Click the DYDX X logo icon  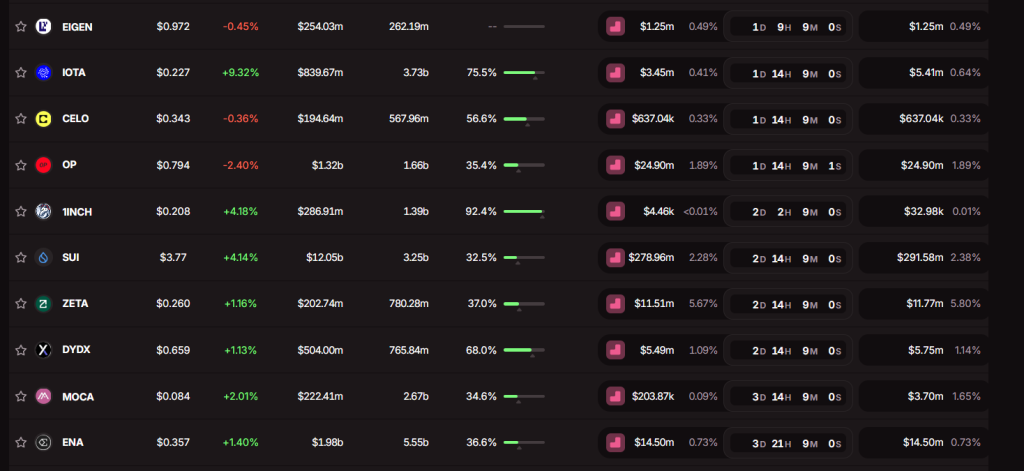click(x=43, y=350)
